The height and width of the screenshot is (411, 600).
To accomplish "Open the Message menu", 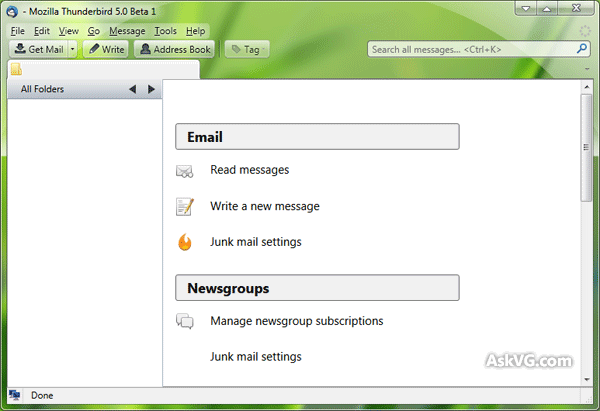I will click(127, 31).
